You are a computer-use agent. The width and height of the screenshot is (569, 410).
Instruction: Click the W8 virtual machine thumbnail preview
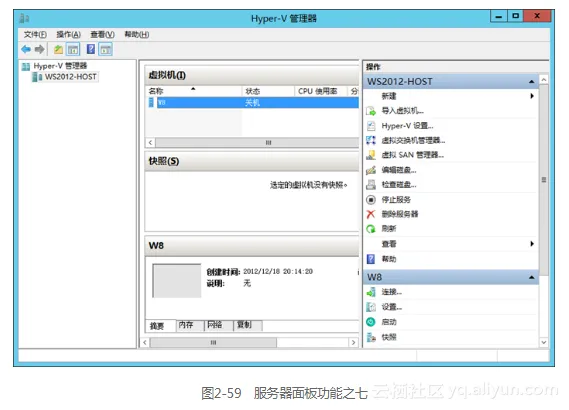pos(177,281)
